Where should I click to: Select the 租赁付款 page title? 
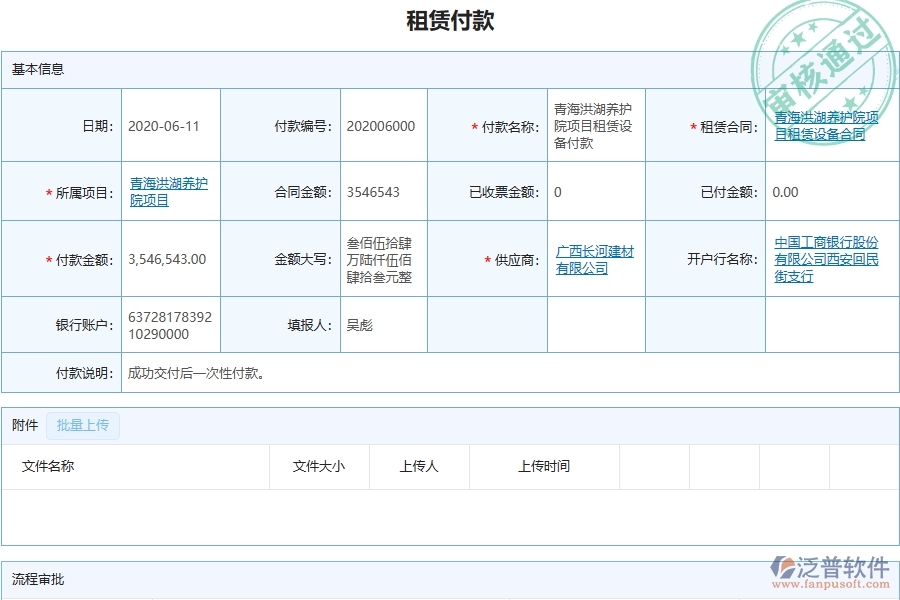pos(450,20)
